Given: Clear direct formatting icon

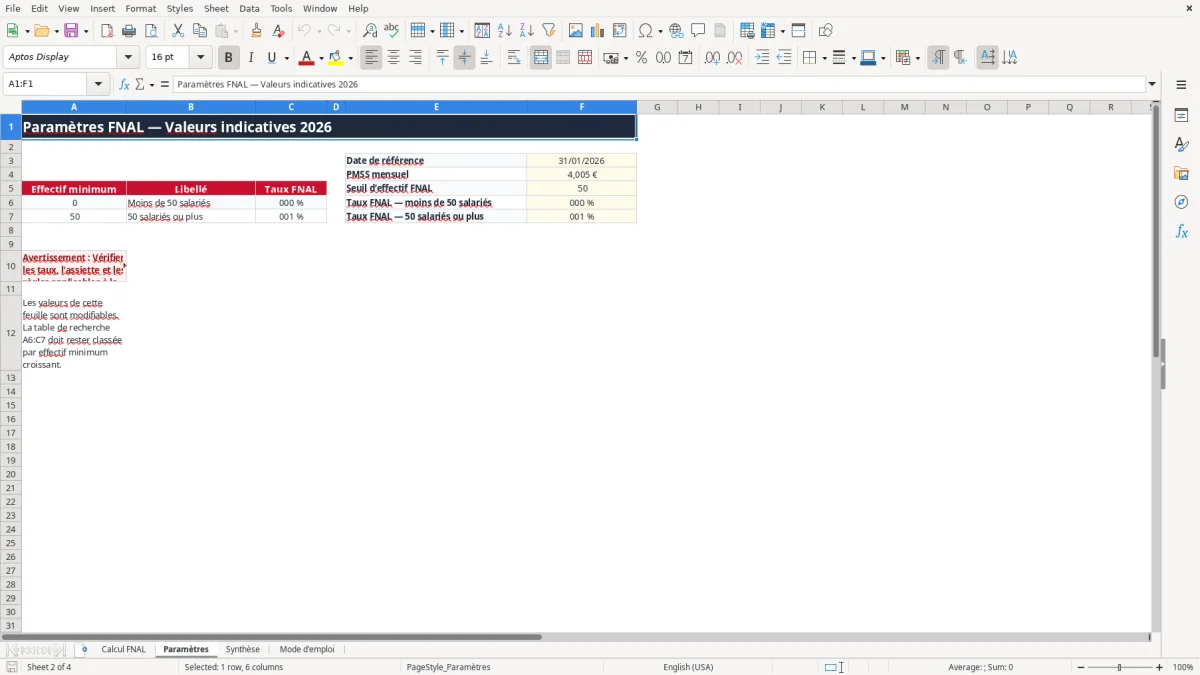Looking at the screenshot, I should pos(278,31).
